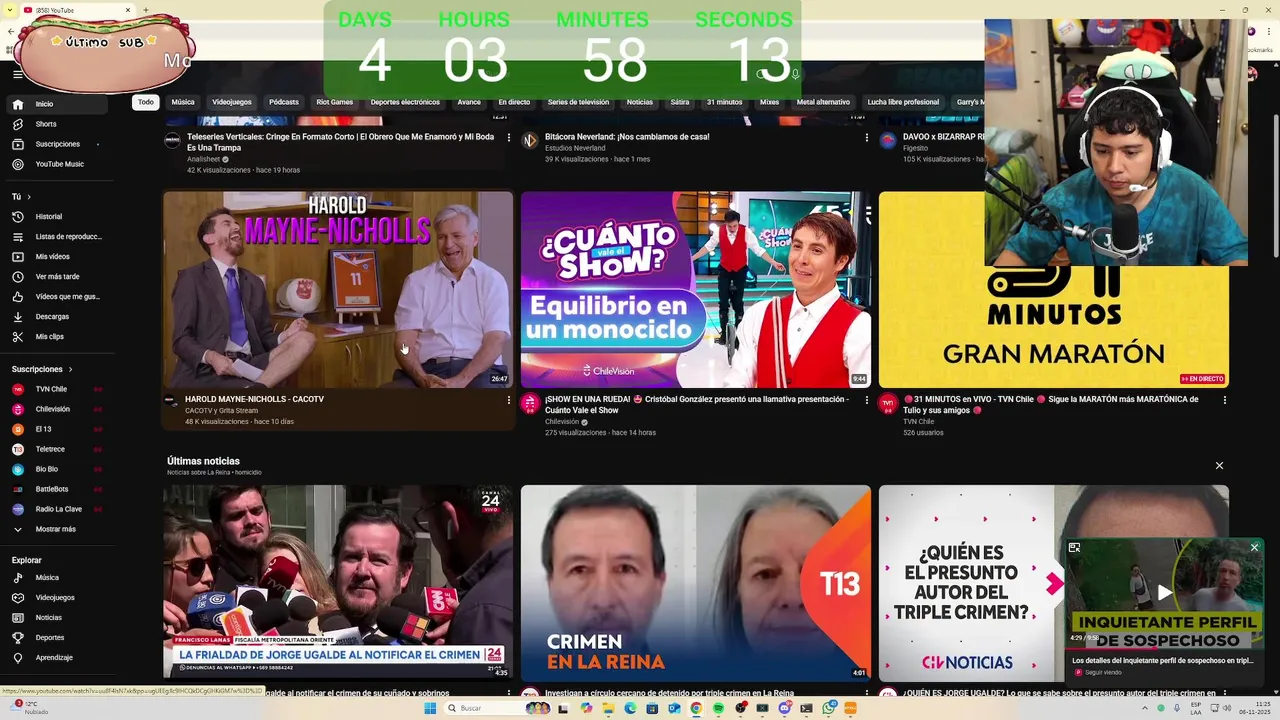This screenshot has width=1280, height=720.
Task: Expand the Tú section chevron
Action: (29, 197)
